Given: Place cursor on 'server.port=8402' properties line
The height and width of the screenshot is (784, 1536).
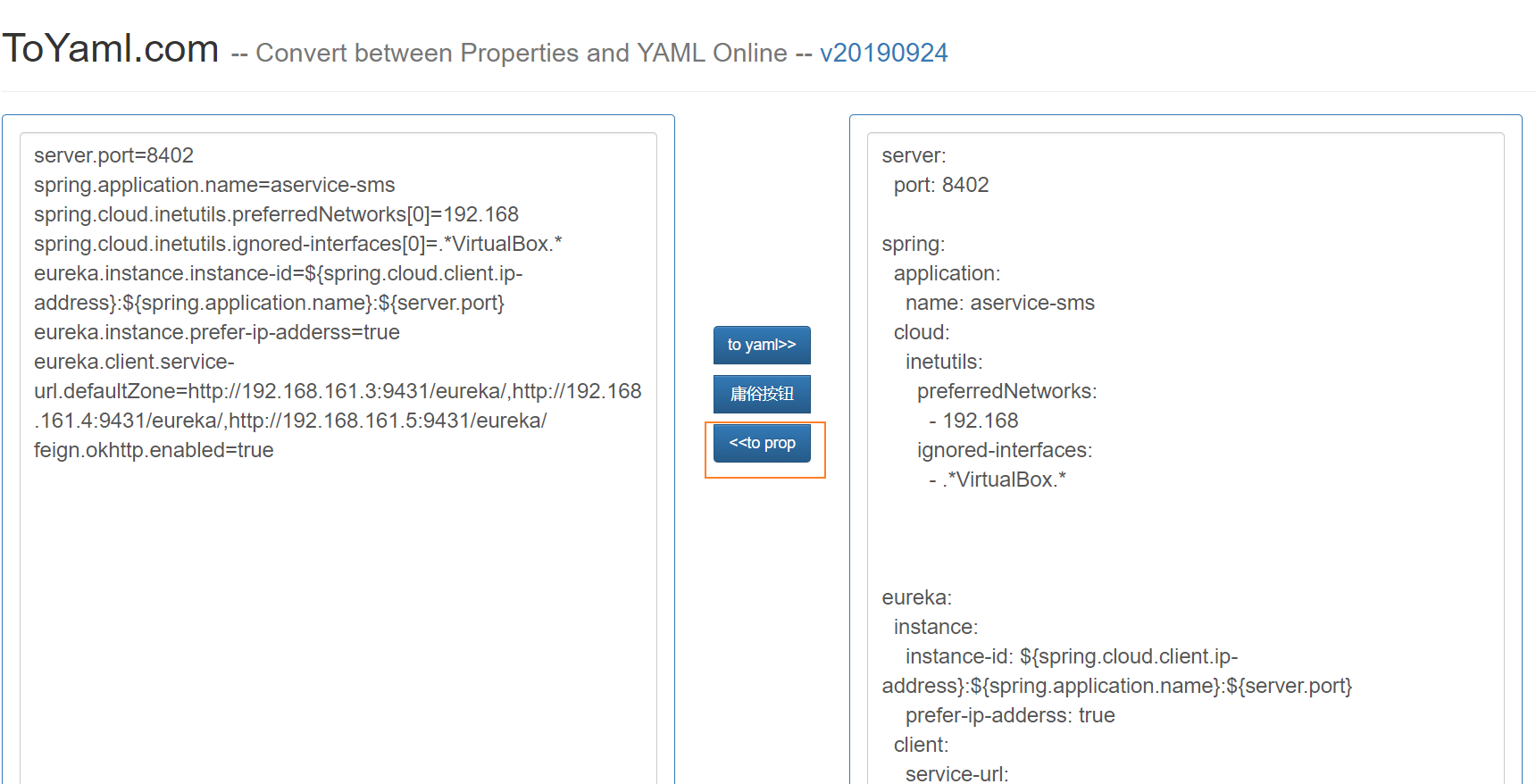Looking at the screenshot, I should tap(113, 155).
